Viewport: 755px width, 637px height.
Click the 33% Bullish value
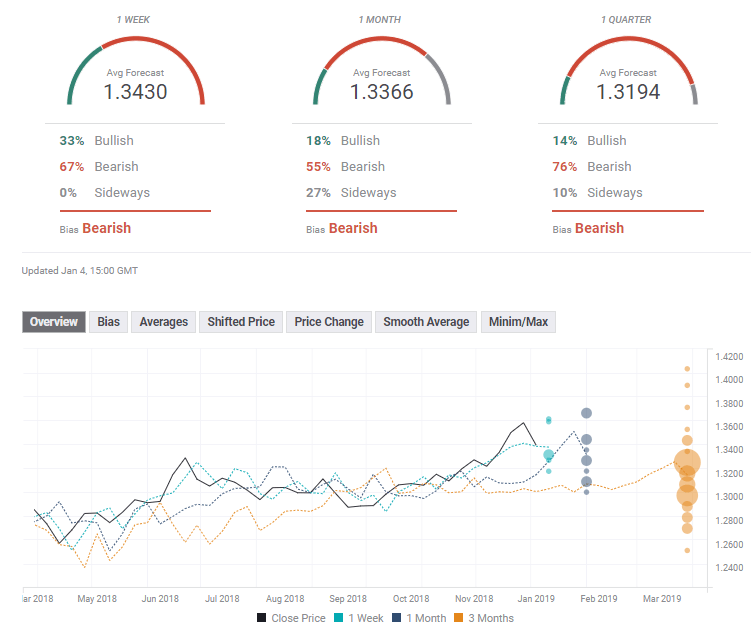pyautogui.click(x=72, y=141)
